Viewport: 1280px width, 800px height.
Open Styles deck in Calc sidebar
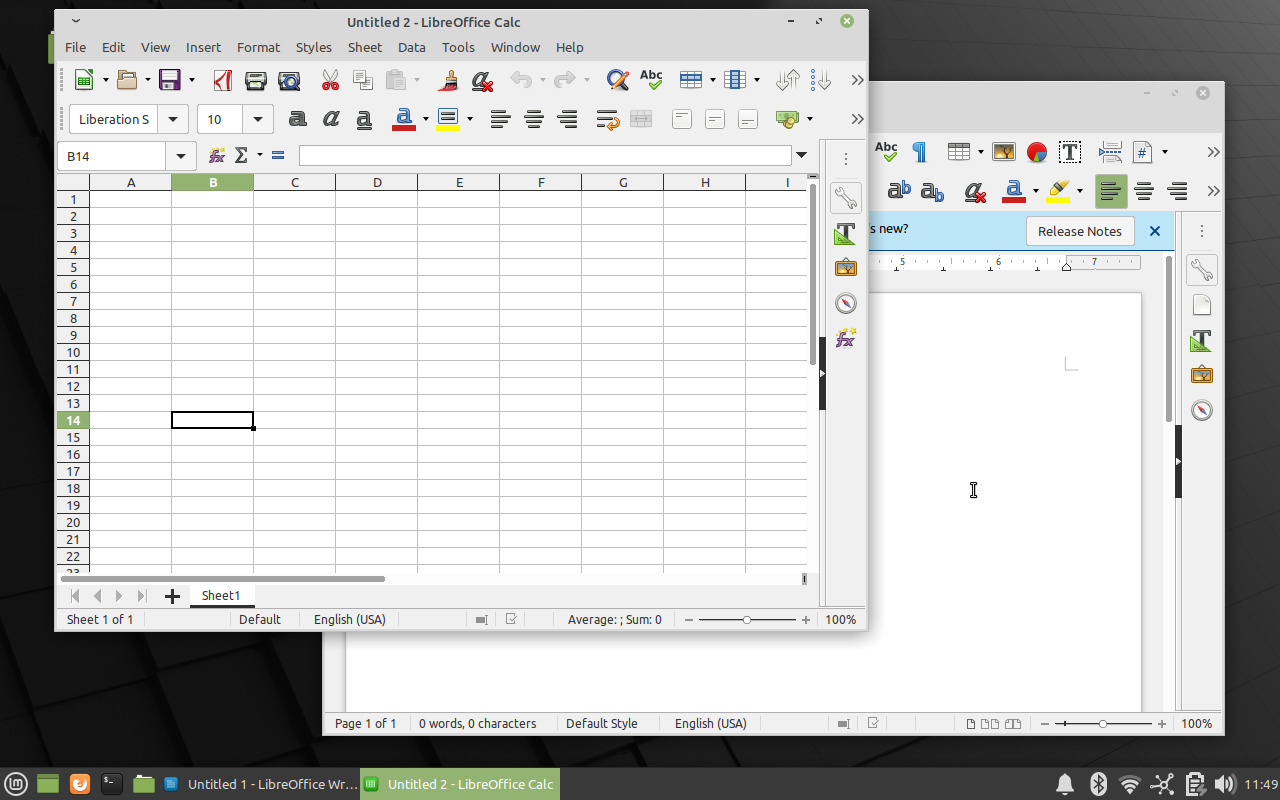pyautogui.click(x=846, y=234)
